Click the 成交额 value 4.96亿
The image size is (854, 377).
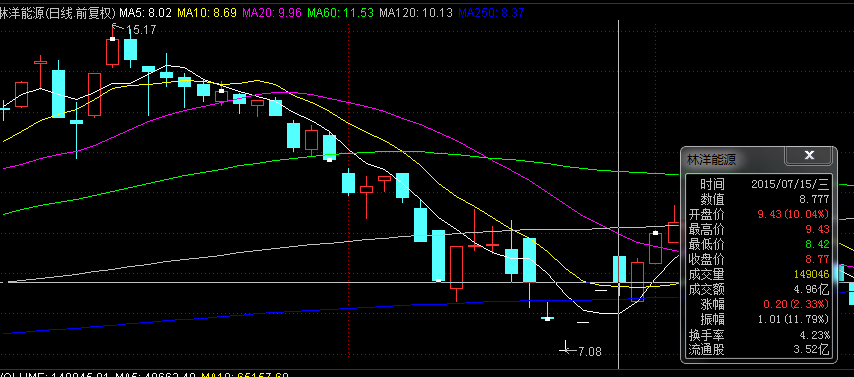tap(813, 289)
